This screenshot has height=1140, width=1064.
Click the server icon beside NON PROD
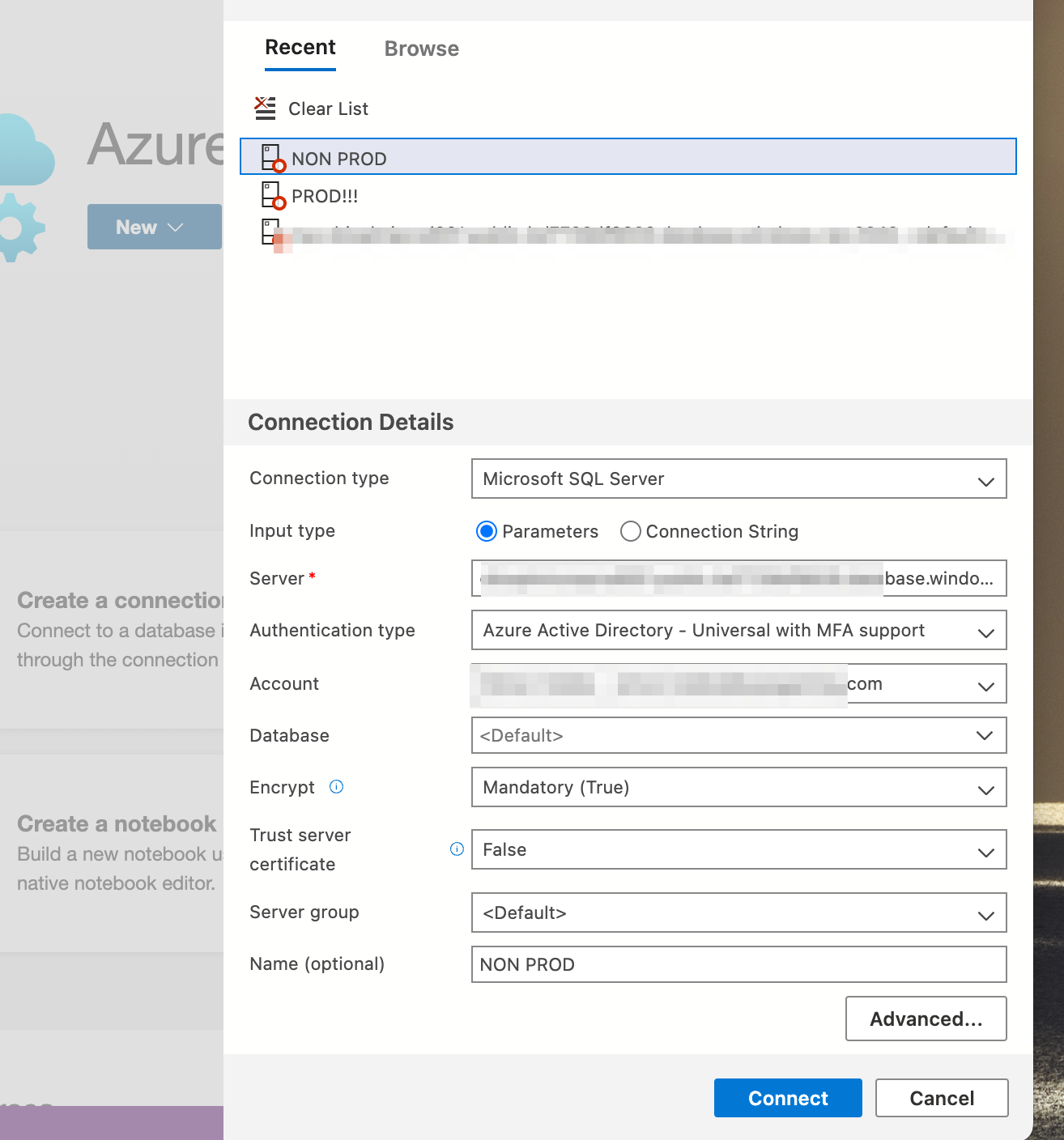click(x=274, y=159)
